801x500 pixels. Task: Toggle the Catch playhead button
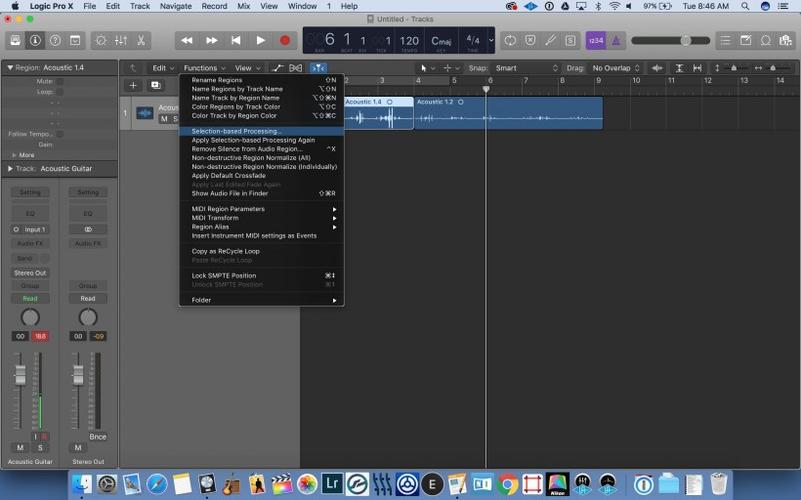(318, 68)
